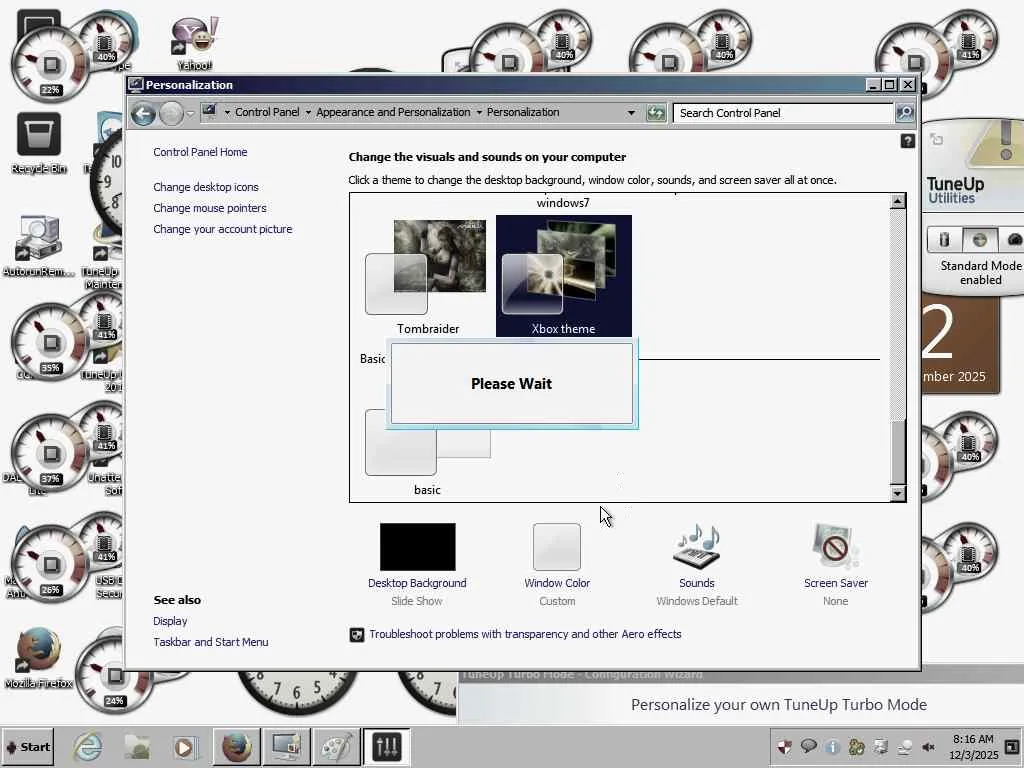Click the Search Control Panel field
This screenshot has width=1024, height=768.
783,113
